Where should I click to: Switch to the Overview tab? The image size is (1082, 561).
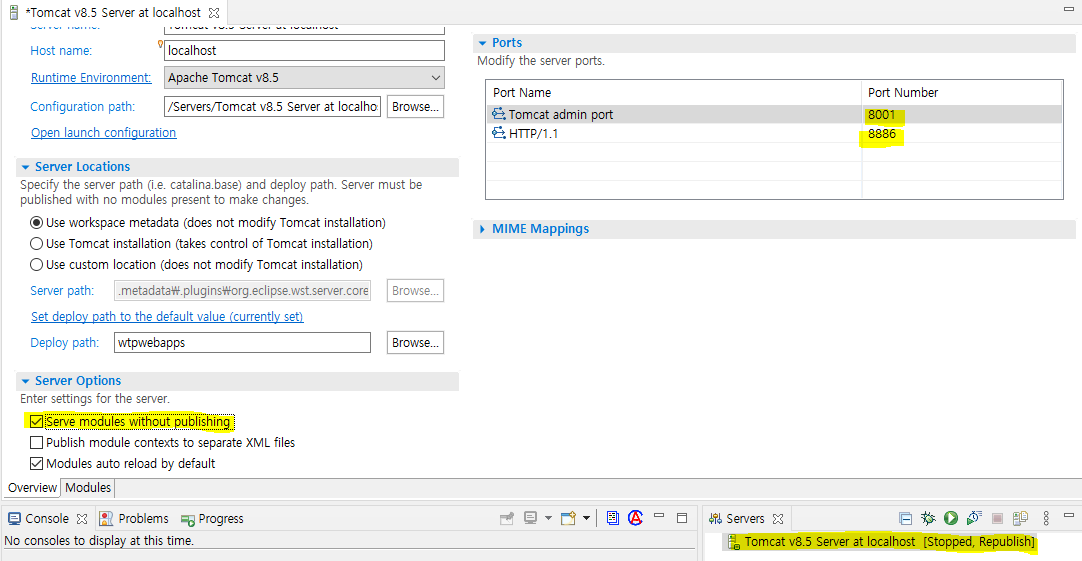pyautogui.click(x=32, y=488)
